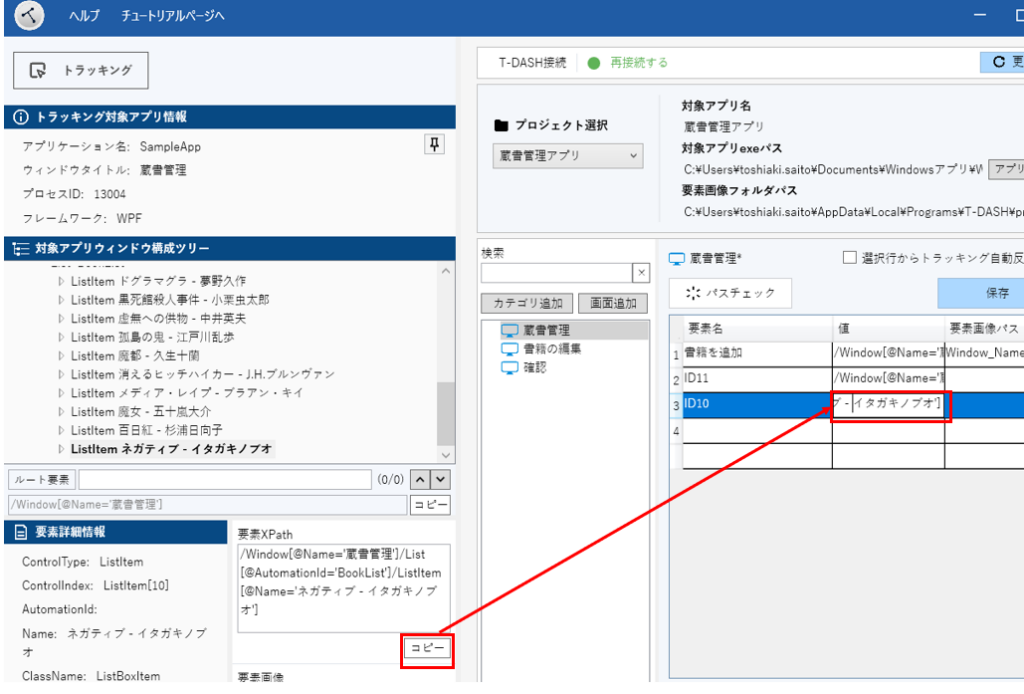Click the down arrow next to search count

tap(440, 481)
